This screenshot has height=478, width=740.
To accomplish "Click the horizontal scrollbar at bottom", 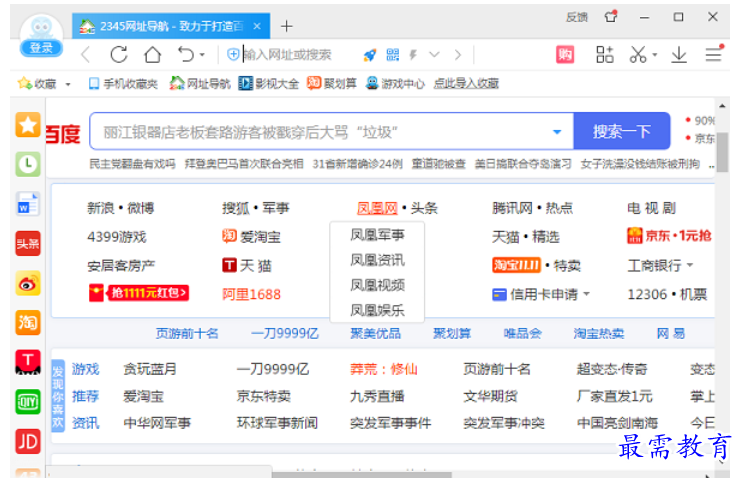I will click(x=362, y=474).
